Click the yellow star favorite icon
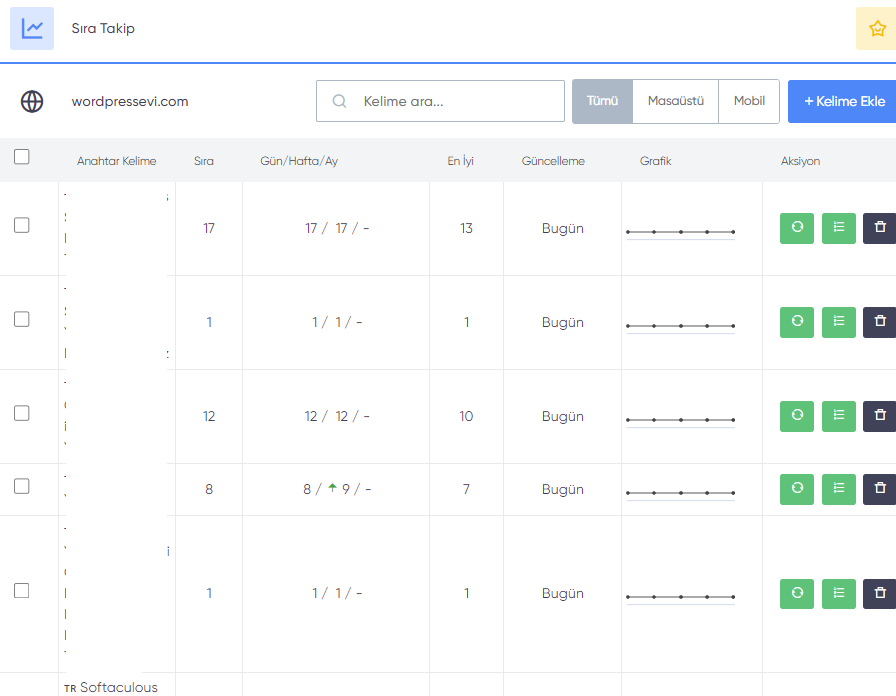The width and height of the screenshot is (896, 696). point(877,29)
